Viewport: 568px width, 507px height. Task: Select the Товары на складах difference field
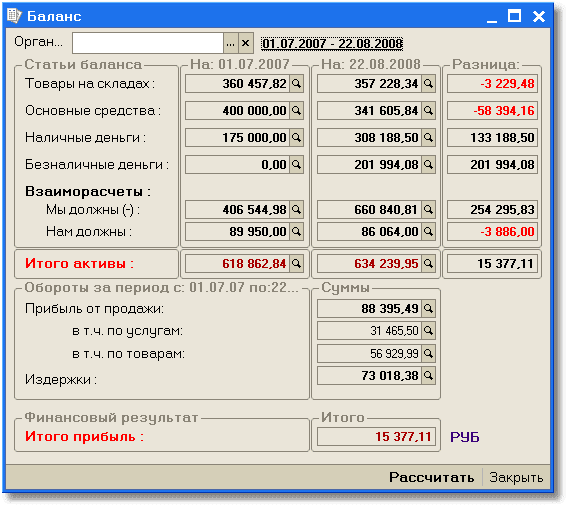[x=492, y=84]
